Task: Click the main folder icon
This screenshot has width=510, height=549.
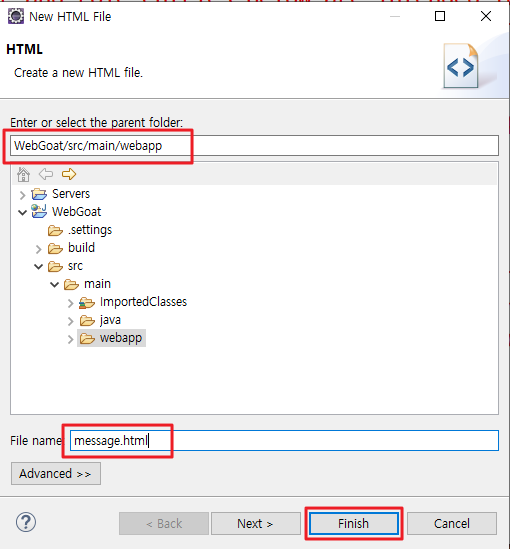Action: pyautogui.click(x=71, y=284)
